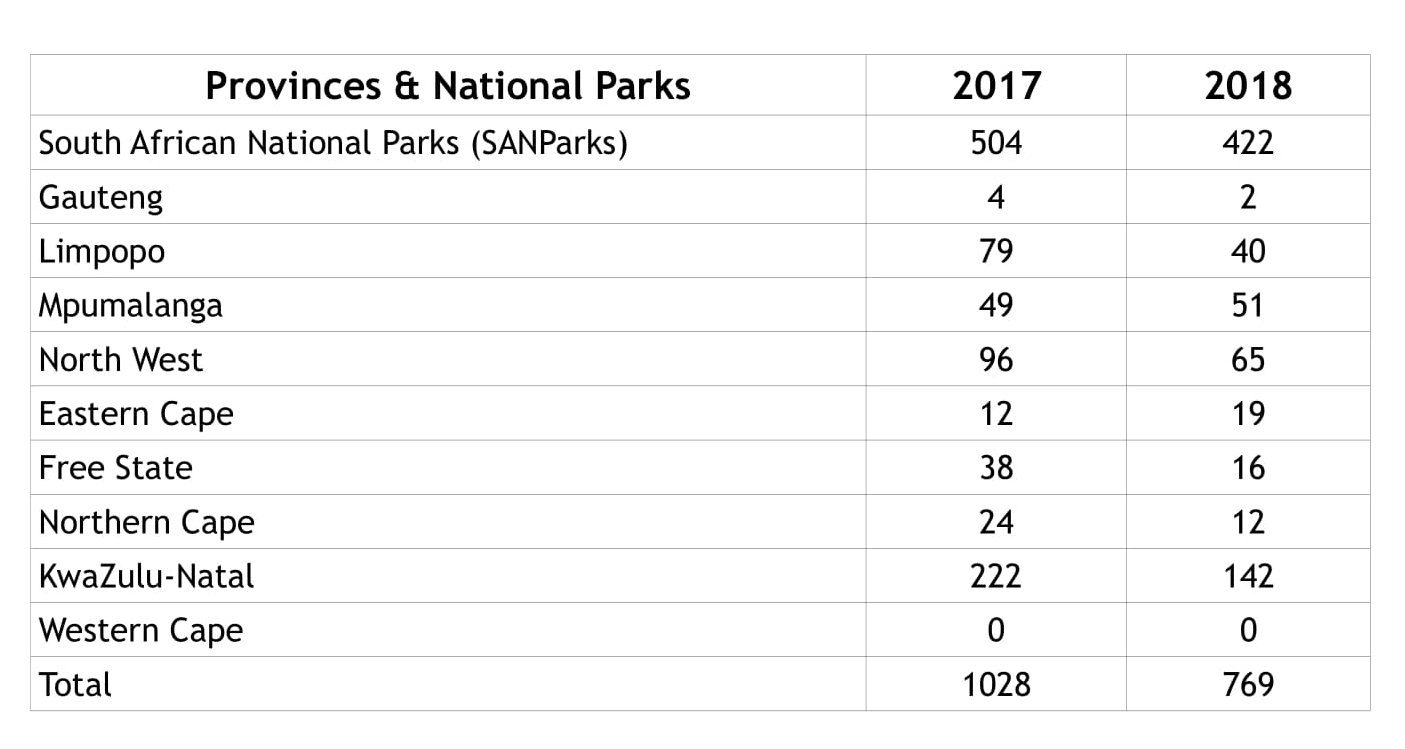Select the Eastern Cape row label
This screenshot has height=749, width=1405.
[135, 413]
